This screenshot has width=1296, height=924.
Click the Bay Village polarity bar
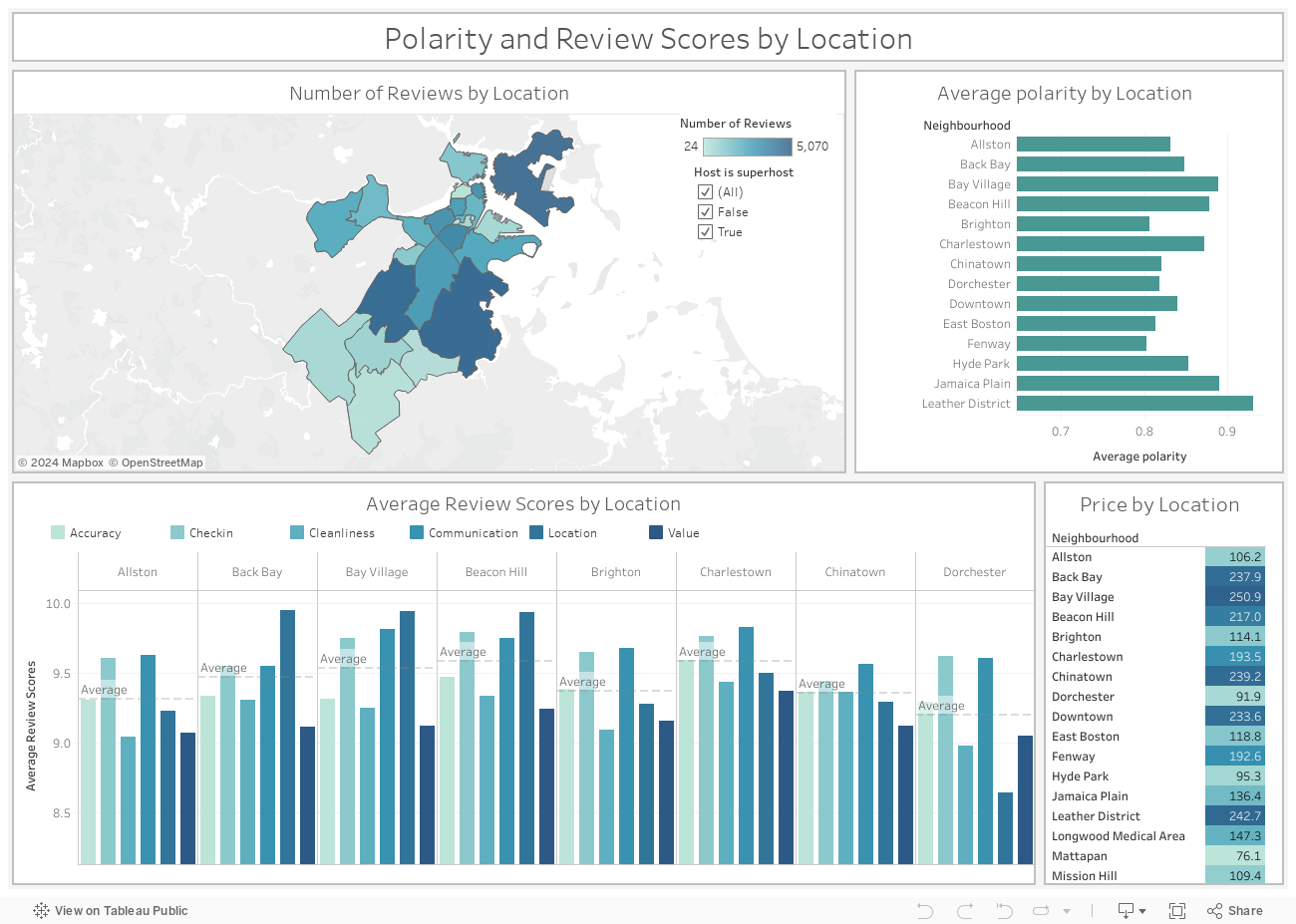click(x=1118, y=184)
